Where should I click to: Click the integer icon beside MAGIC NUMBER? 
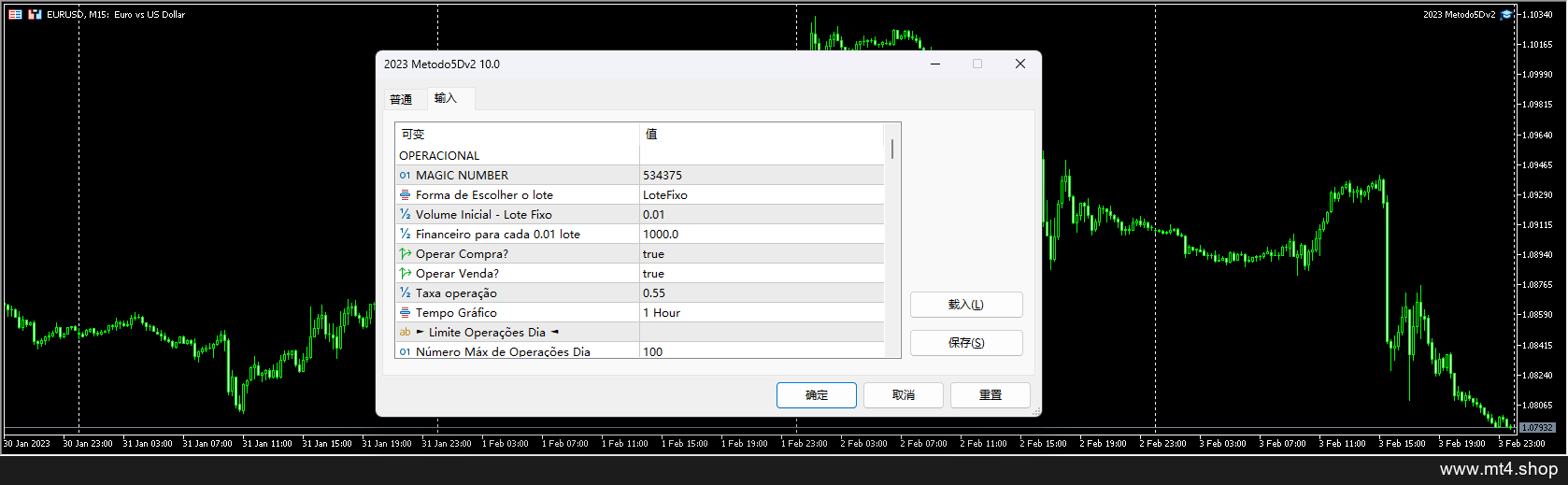405,175
